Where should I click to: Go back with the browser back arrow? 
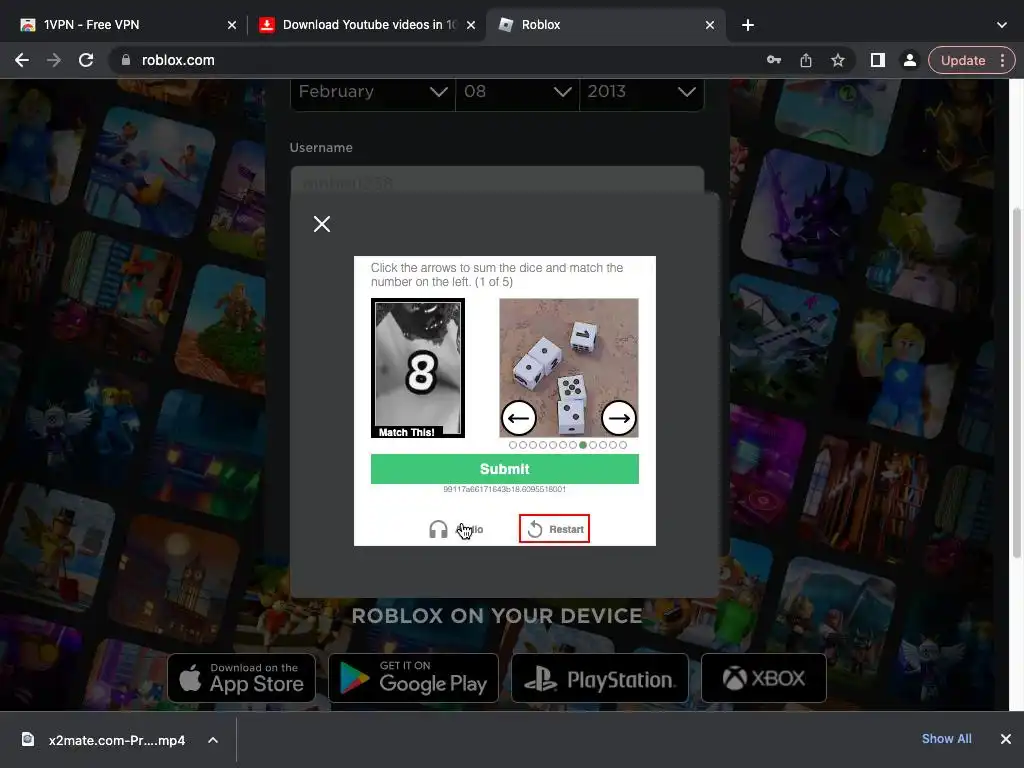(x=22, y=60)
